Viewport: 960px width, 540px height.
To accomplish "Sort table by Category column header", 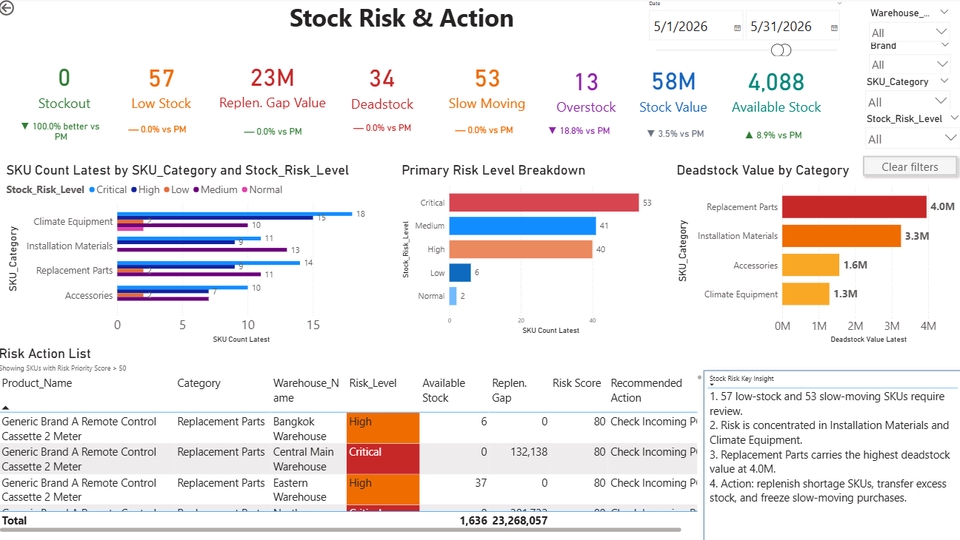I will [198, 383].
